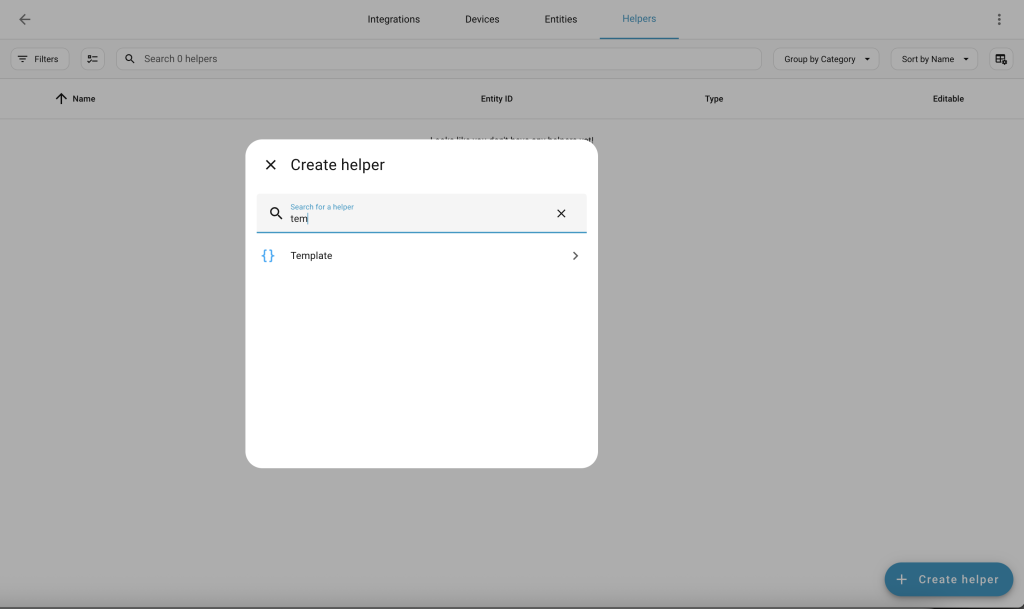Open Sort by Name dropdown
The image size is (1024, 609).
point(934,59)
